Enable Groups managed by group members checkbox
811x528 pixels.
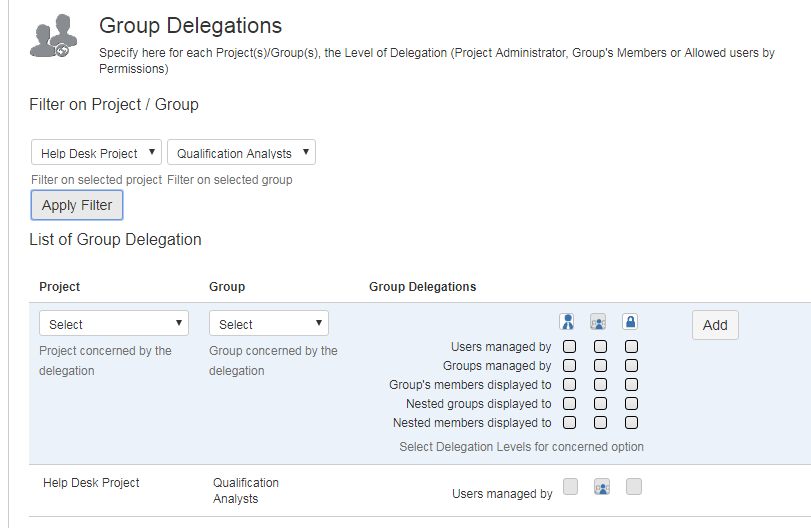600,366
